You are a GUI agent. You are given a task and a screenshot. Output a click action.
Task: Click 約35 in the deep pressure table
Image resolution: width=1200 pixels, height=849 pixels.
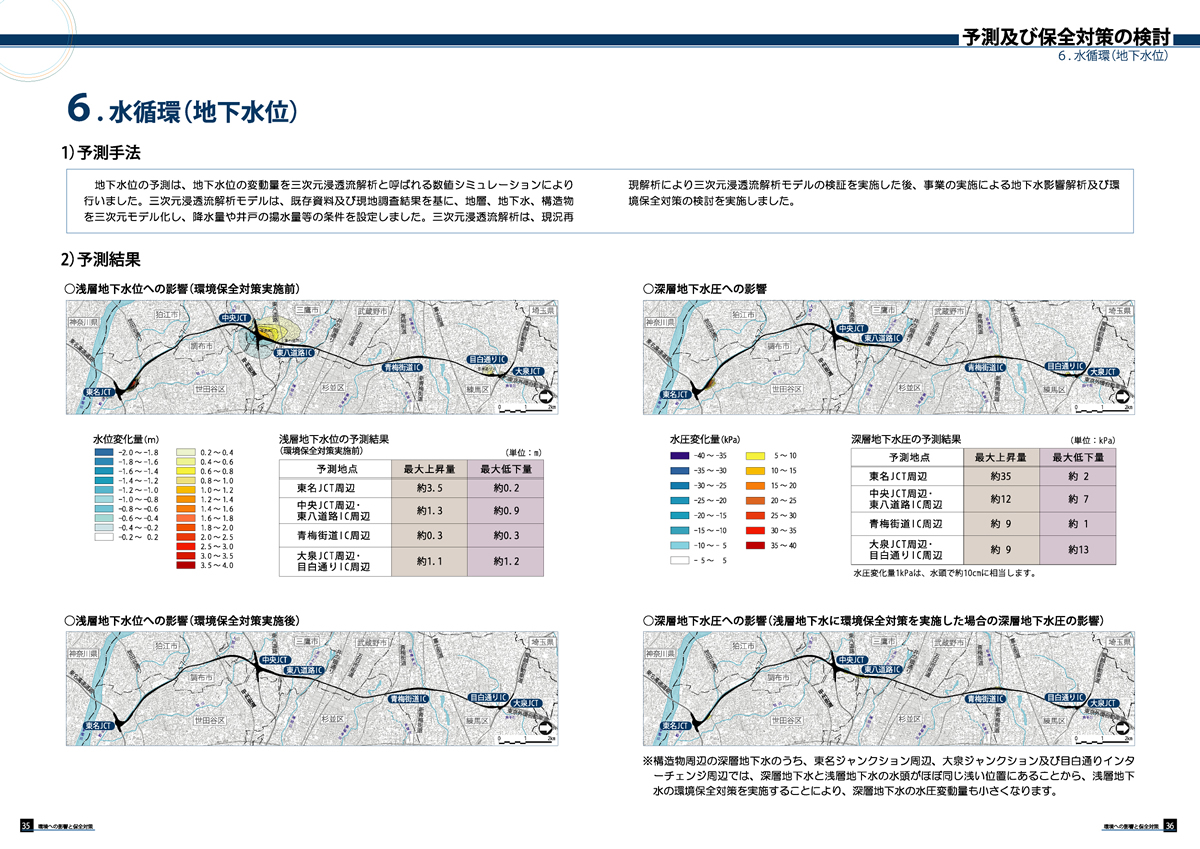1002,476
